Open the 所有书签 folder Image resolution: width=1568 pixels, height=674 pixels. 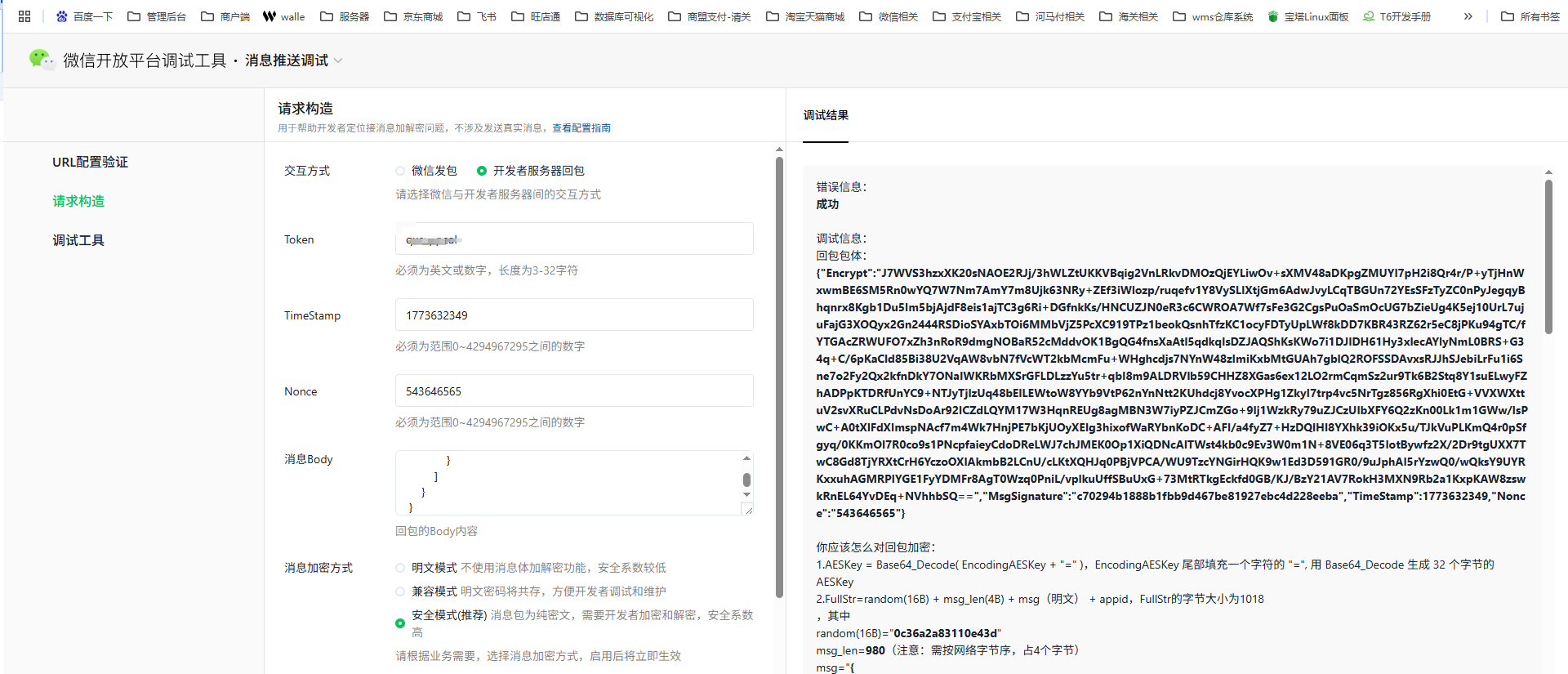pyautogui.click(x=1530, y=16)
